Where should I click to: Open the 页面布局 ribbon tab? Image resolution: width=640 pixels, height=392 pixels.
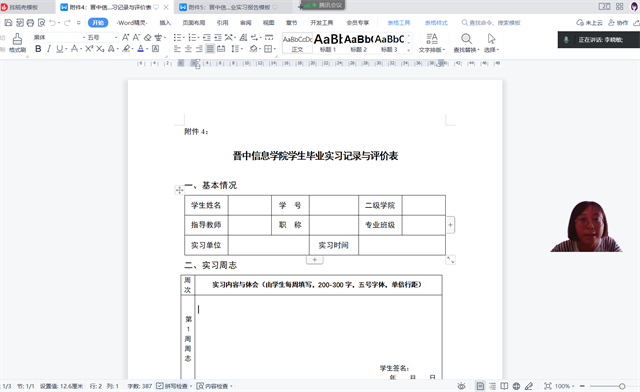coord(193,23)
